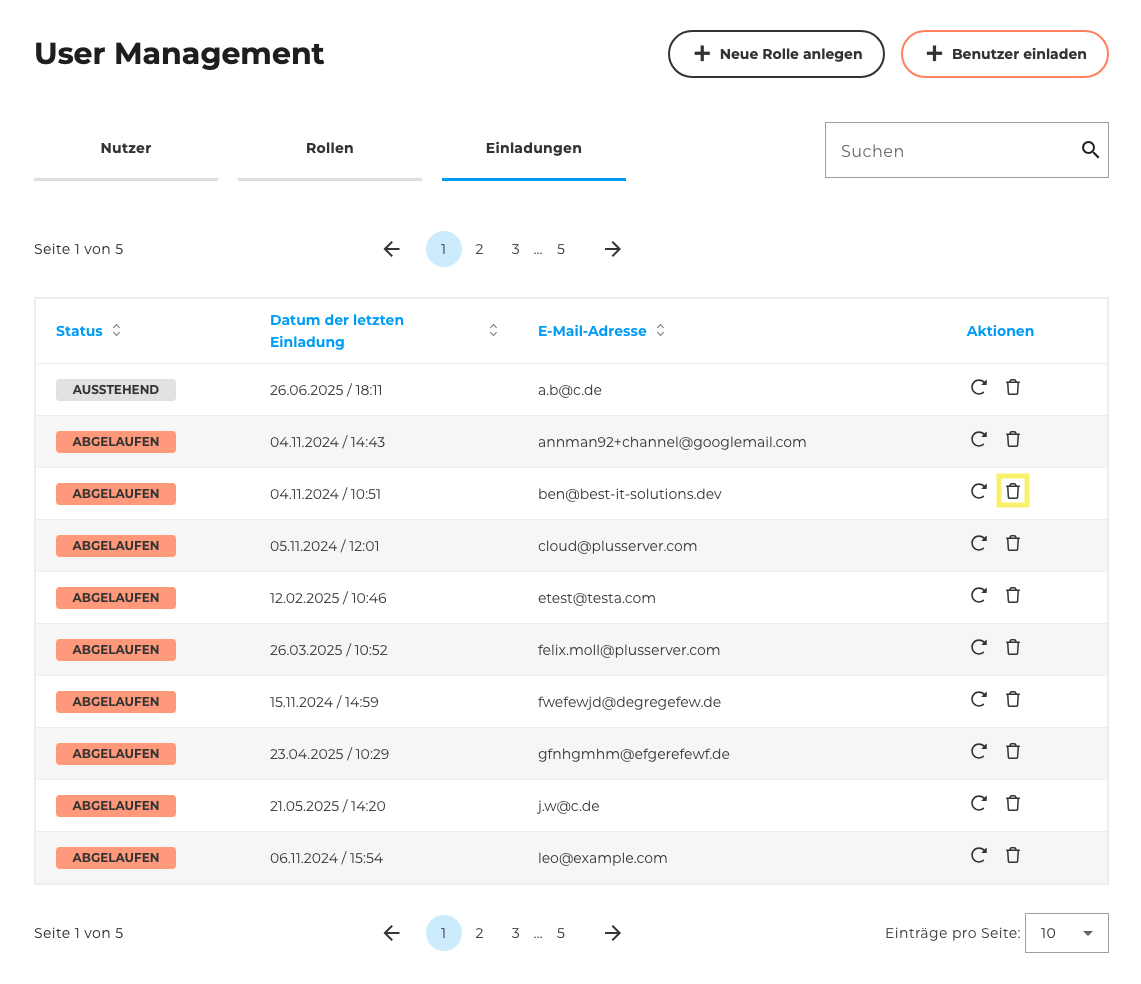Screen dimensions: 1141x984
Task: Switch to the Nutzer tab
Action: (x=125, y=148)
